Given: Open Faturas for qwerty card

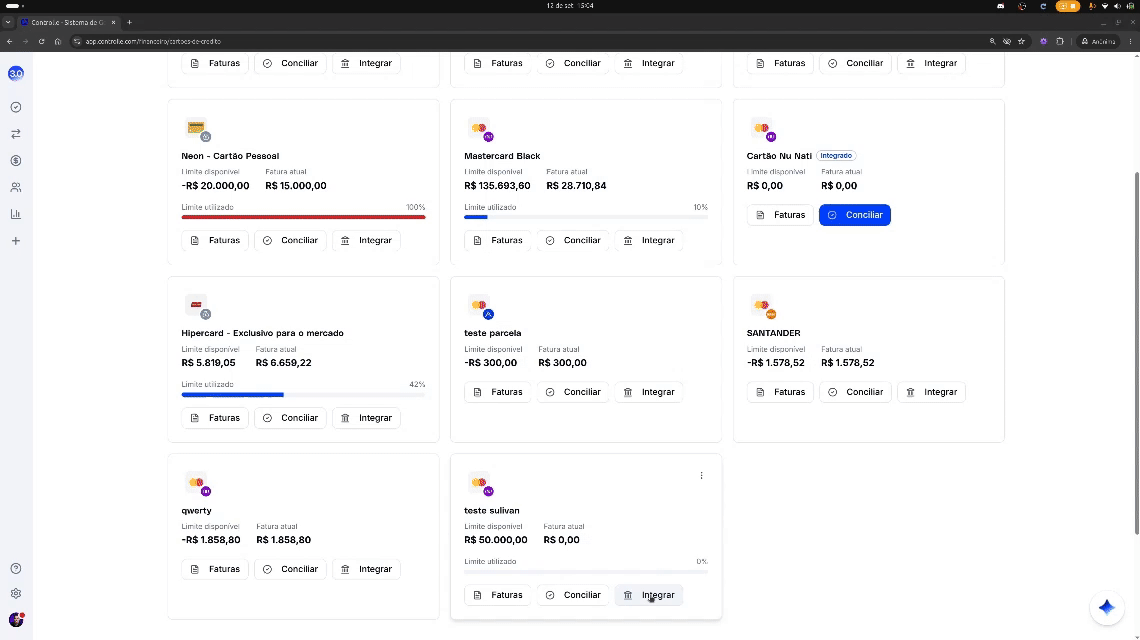Looking at the screenshot, I should (x=215, y=569).
